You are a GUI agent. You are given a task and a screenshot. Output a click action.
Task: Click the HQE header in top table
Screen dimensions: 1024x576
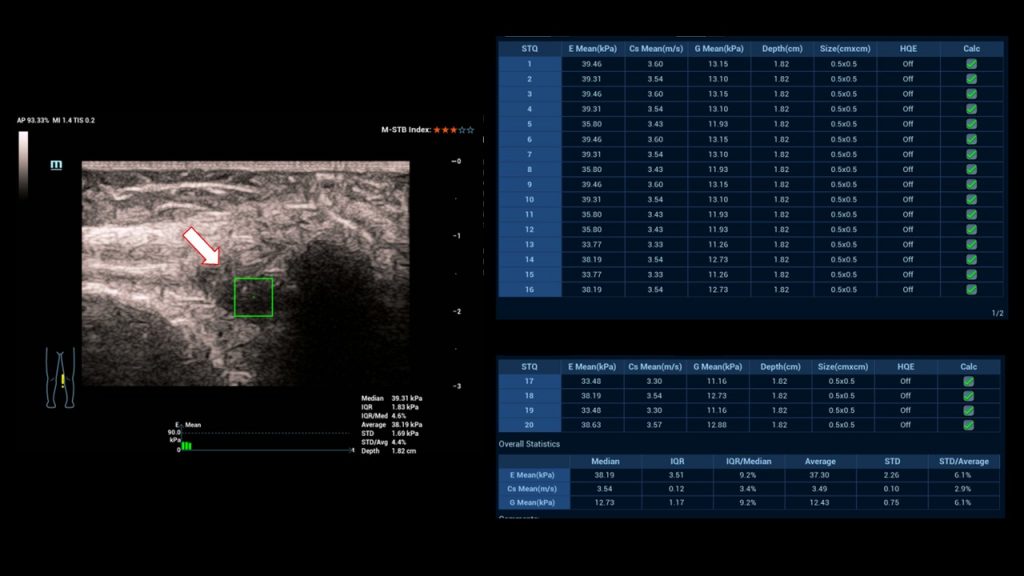click(x=908, y=48)
